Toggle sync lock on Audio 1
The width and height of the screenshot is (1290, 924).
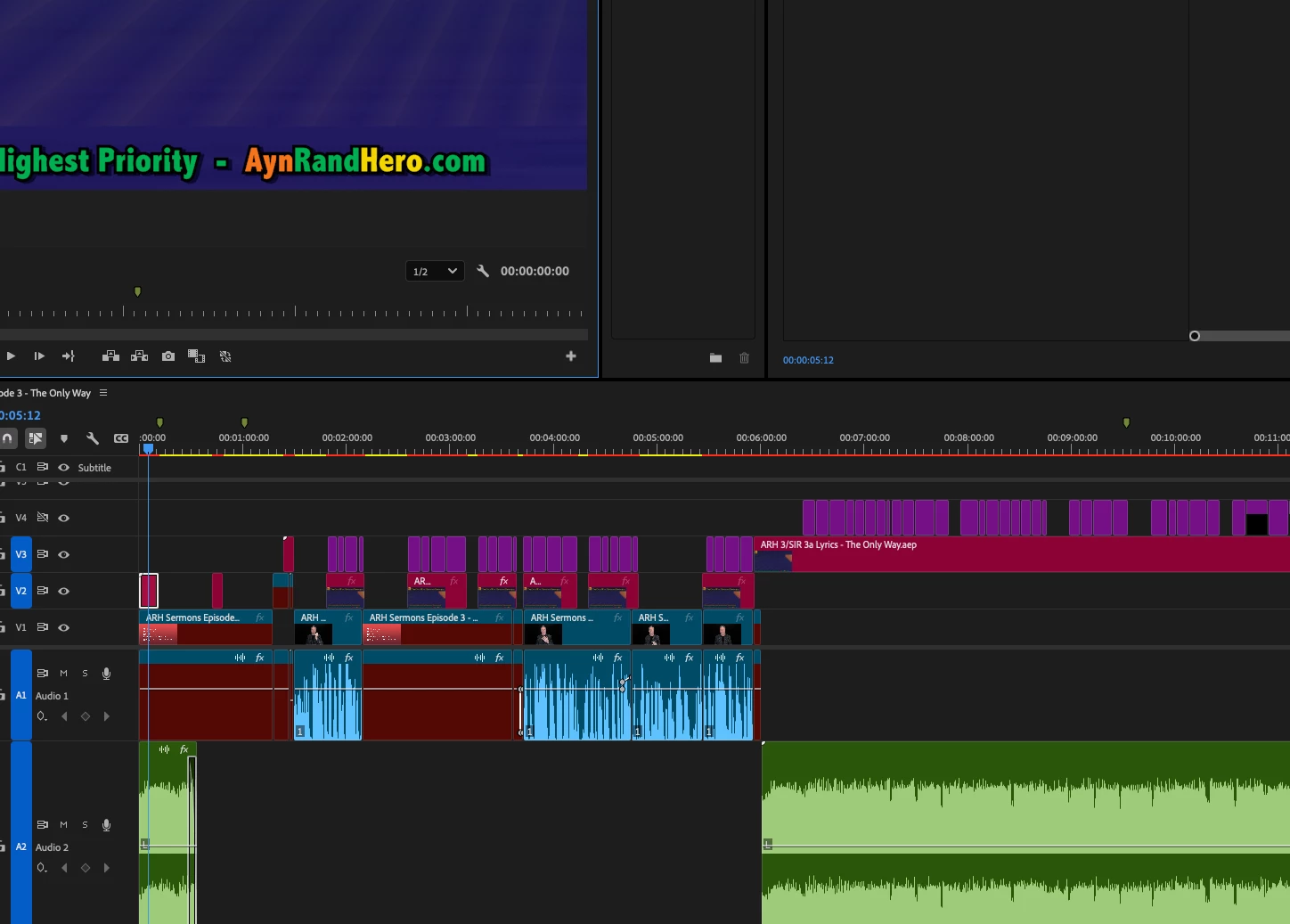click(x=42, y=674)
